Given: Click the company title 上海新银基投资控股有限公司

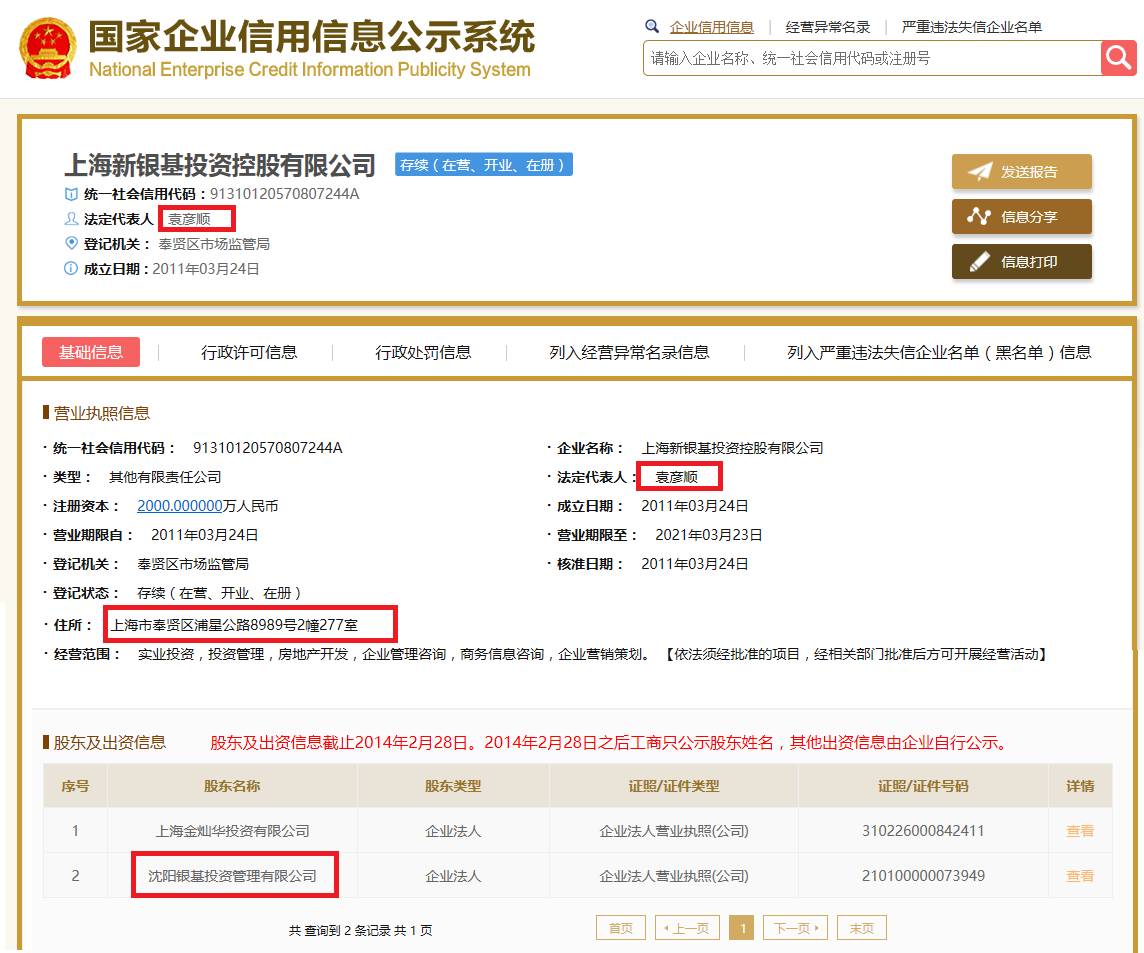Looking at the screenshot, I should point(220,165).
